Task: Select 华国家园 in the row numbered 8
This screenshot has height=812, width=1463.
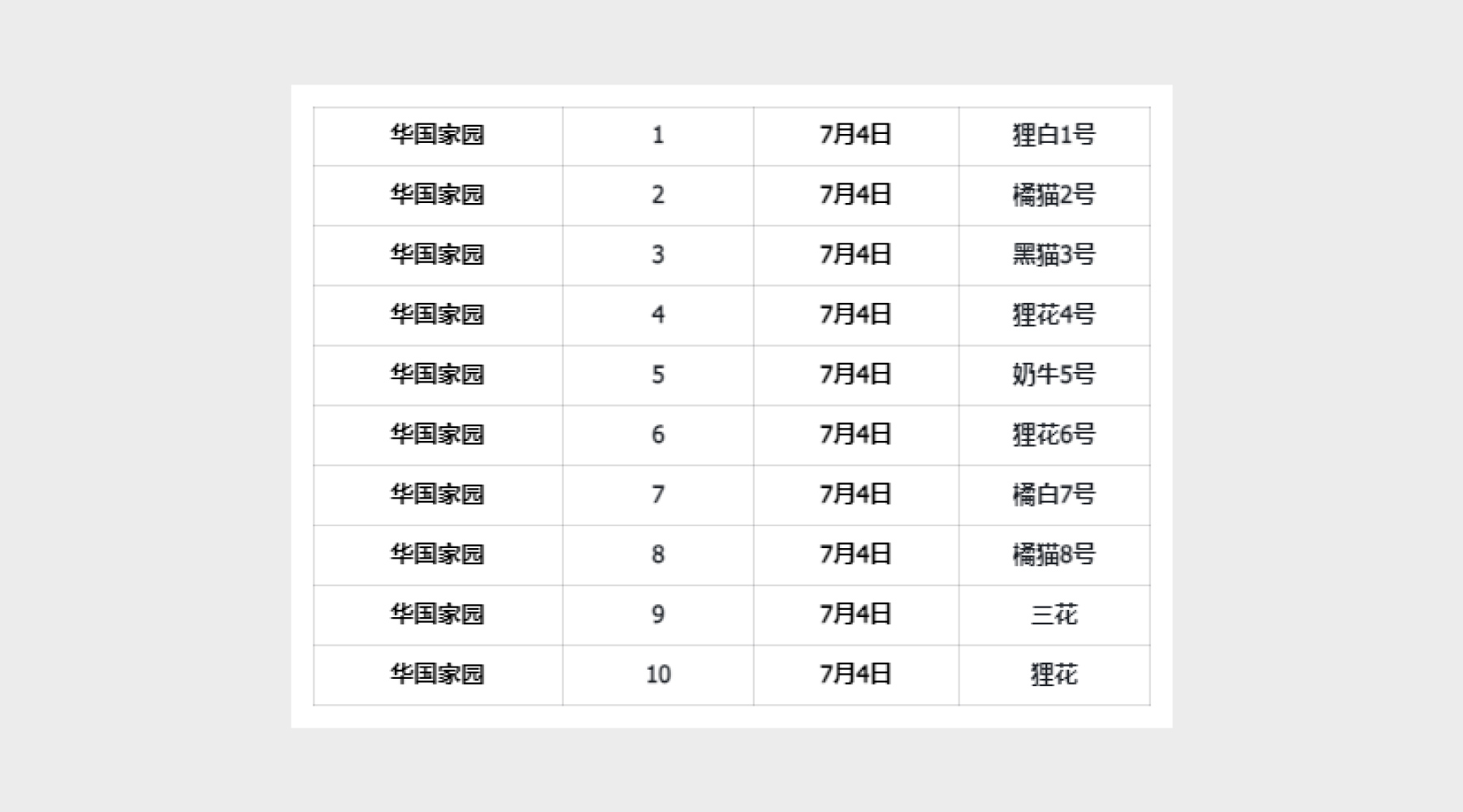Action: 437,555
